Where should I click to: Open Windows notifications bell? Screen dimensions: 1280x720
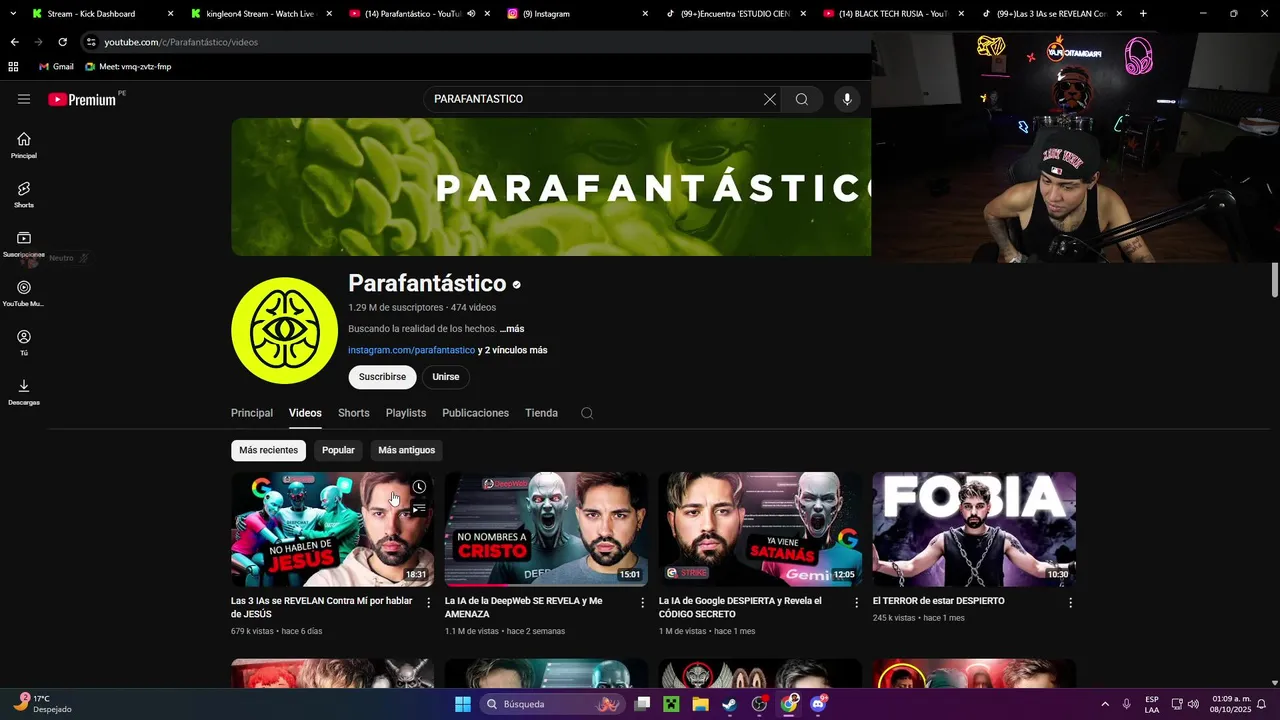pyautogui.click(x=1261, y=704)
